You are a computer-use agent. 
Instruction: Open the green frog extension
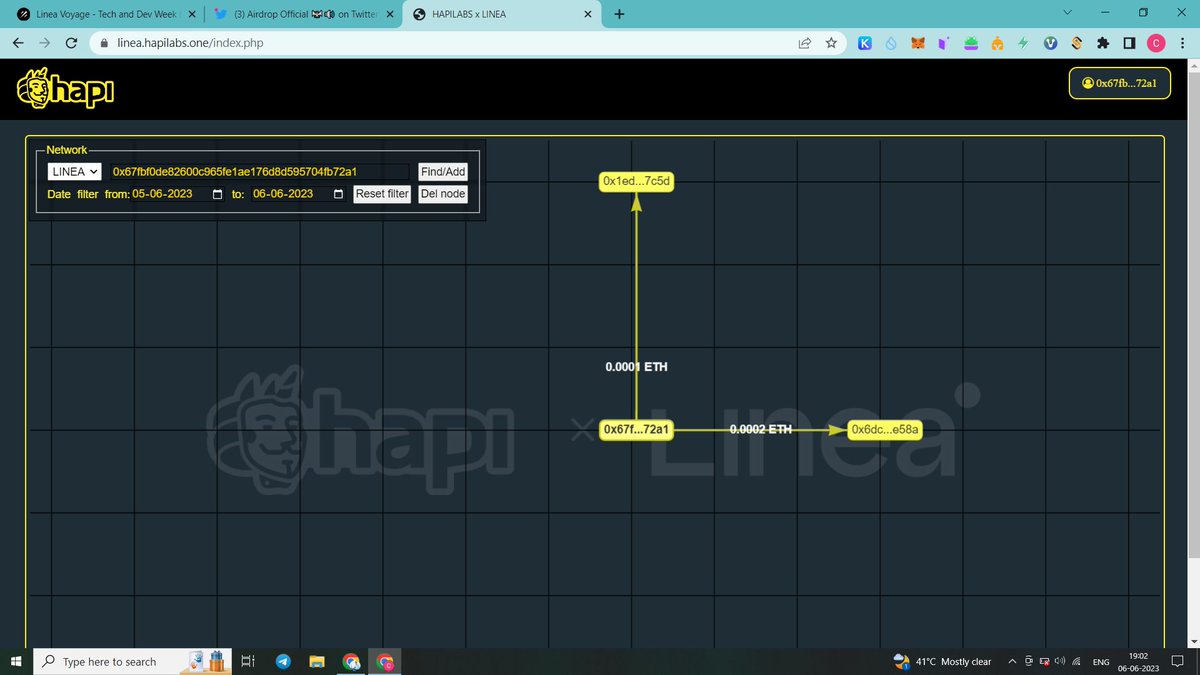pos(971,43)
